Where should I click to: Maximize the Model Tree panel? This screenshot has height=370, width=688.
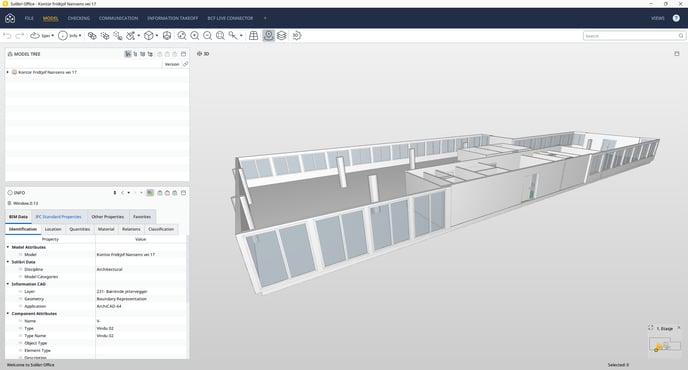tap(183, 54)
